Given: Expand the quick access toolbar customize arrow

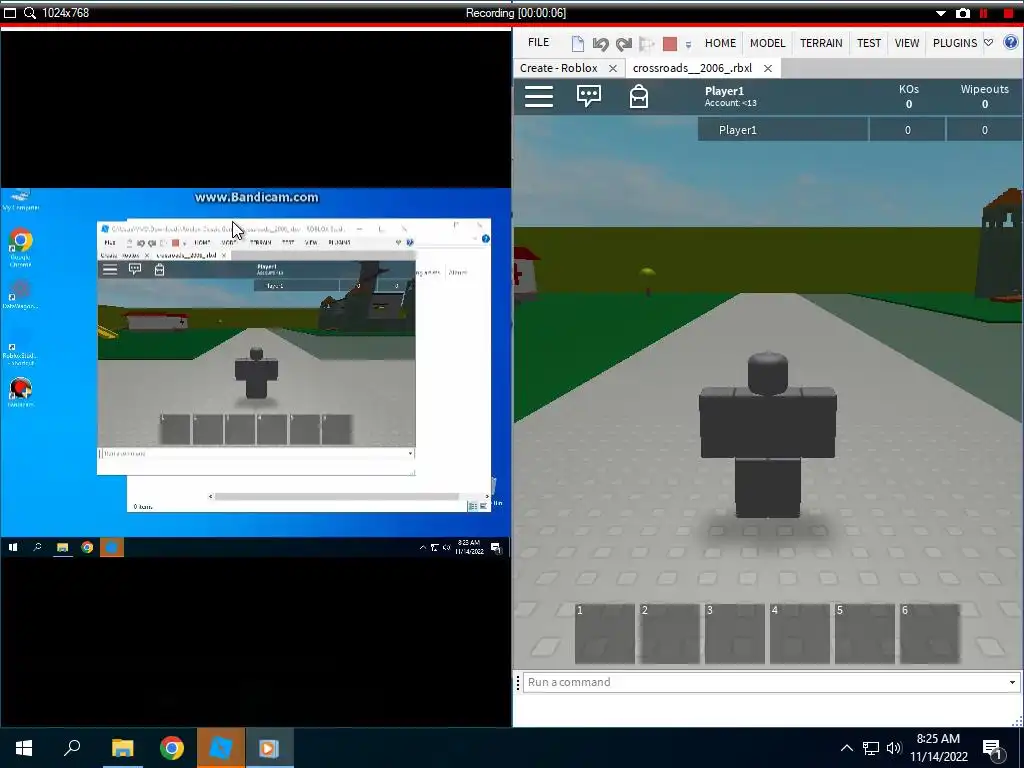Looking at the screenshot, I should 688,45.
